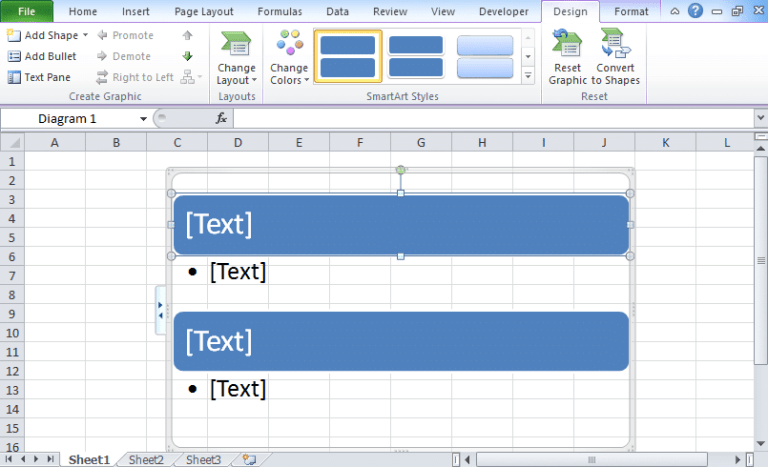The width and height of the screenshot is (768, 467).
Task: Go to last sheet navigation arrow
Action: coord(50,459)
